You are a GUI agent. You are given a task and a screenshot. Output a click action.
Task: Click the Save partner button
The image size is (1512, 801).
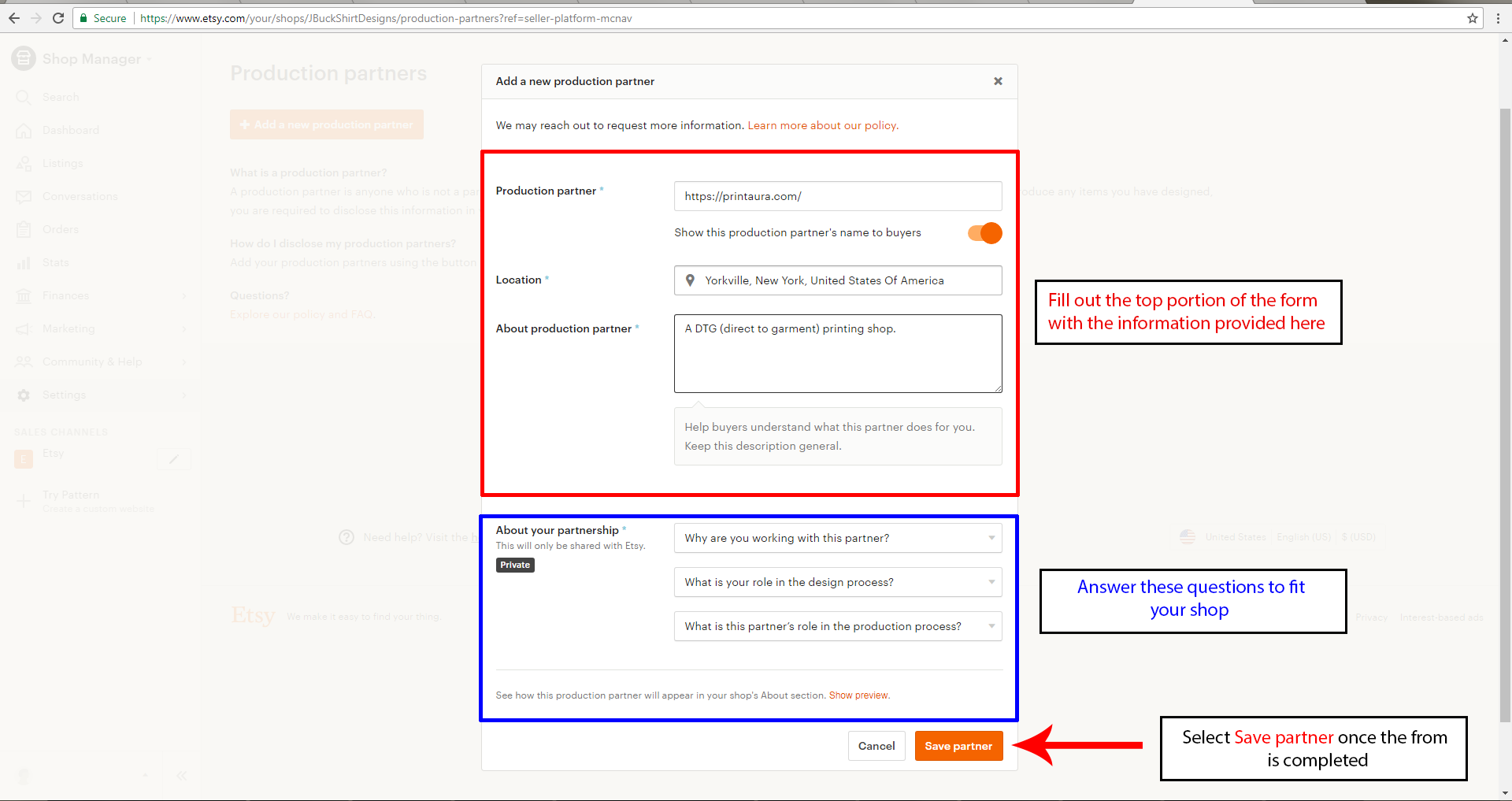[x=958, y=746]
